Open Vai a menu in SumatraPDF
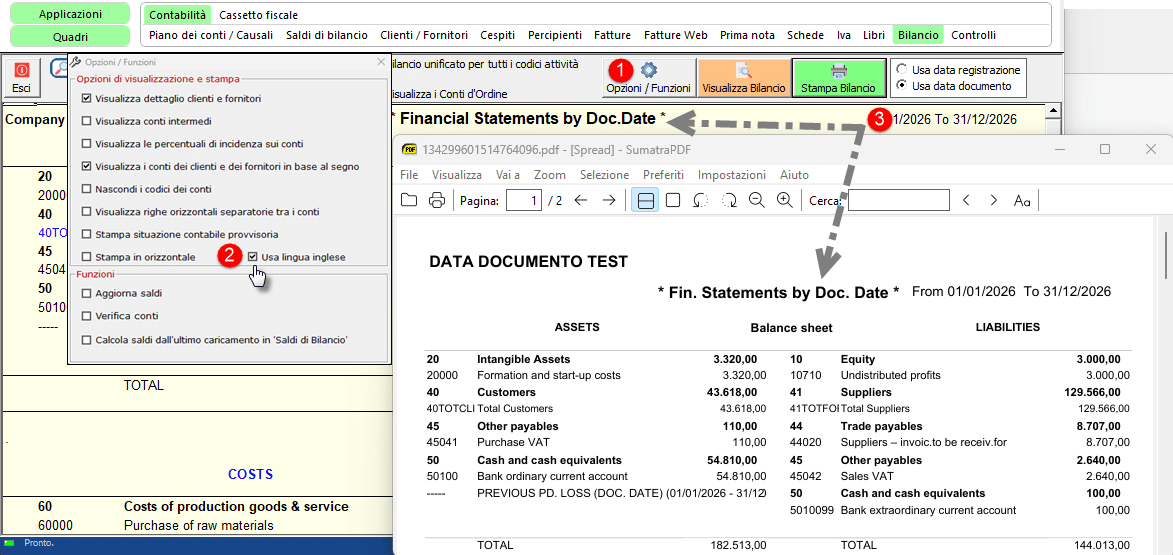Image resolution: width=1173 pixels, height=555 pixels. (x=508, y=175)
